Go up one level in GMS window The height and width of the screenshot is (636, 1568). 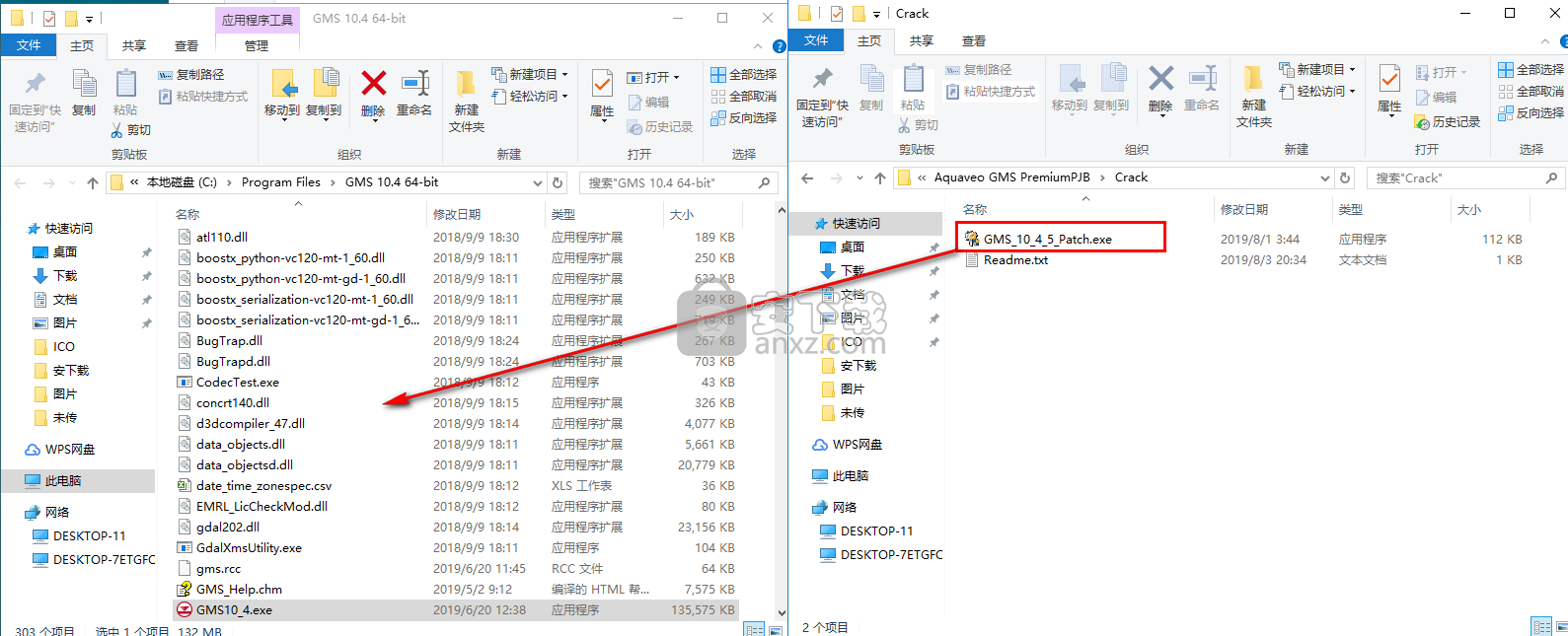pyautogui.click(x=92, y=183)
